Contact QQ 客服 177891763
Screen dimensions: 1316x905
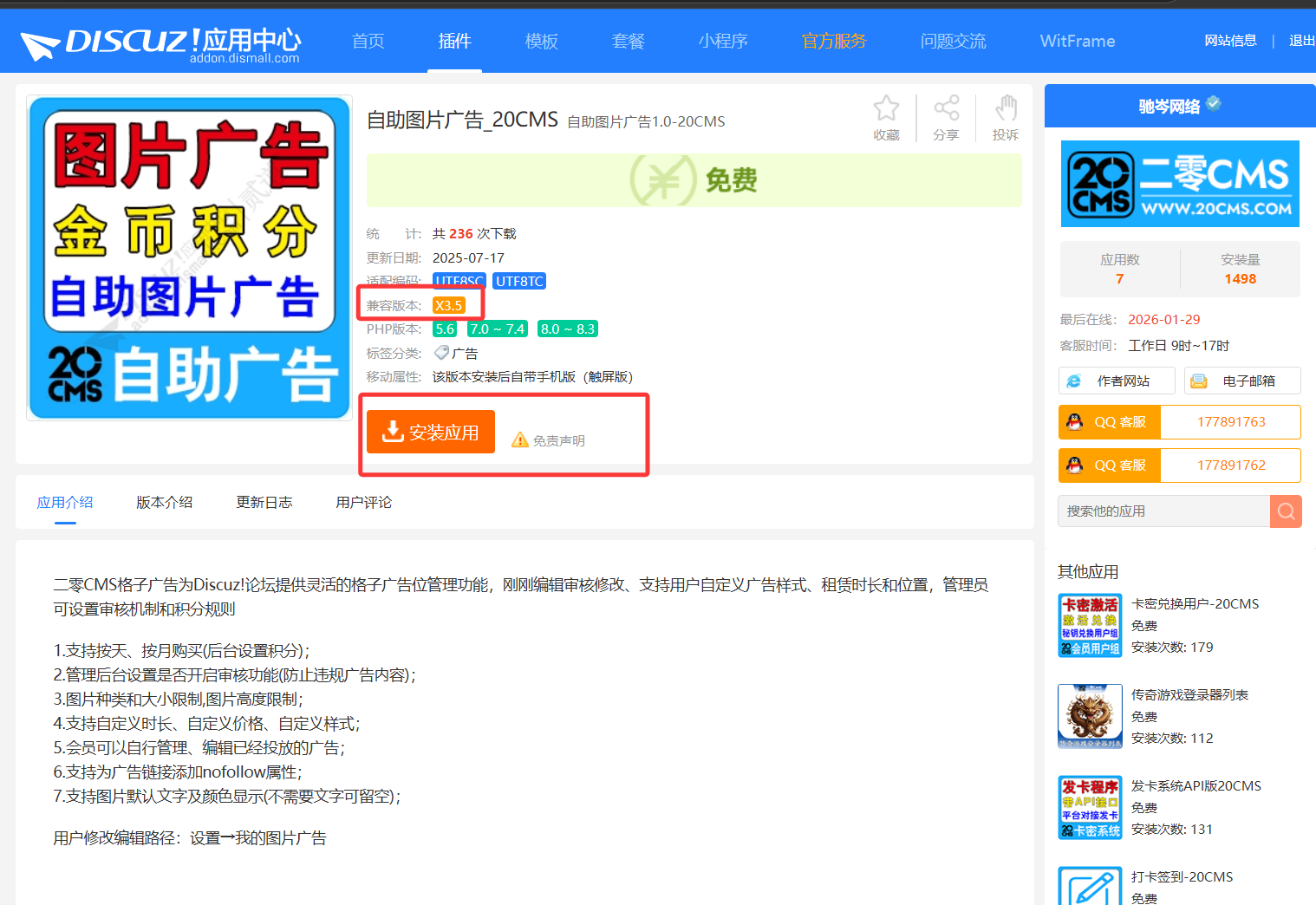[x=1180, y=422]
